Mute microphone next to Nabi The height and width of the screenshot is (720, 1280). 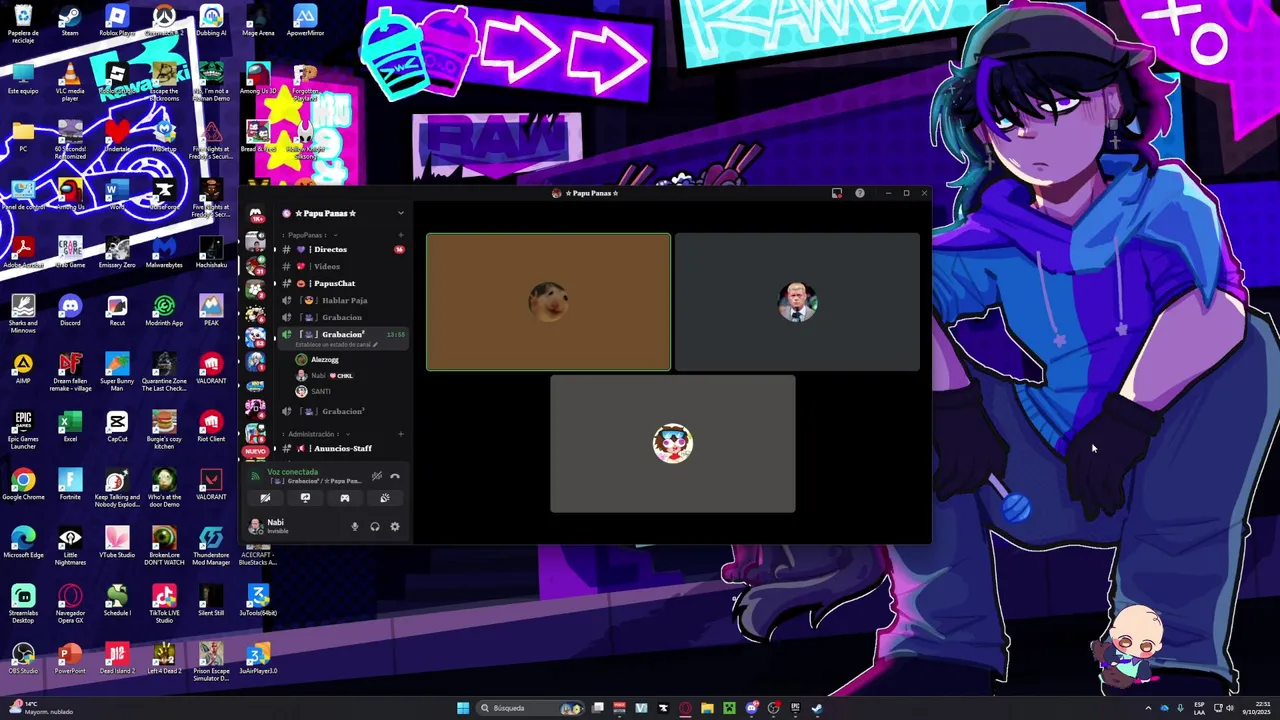(x=354, y=527)
